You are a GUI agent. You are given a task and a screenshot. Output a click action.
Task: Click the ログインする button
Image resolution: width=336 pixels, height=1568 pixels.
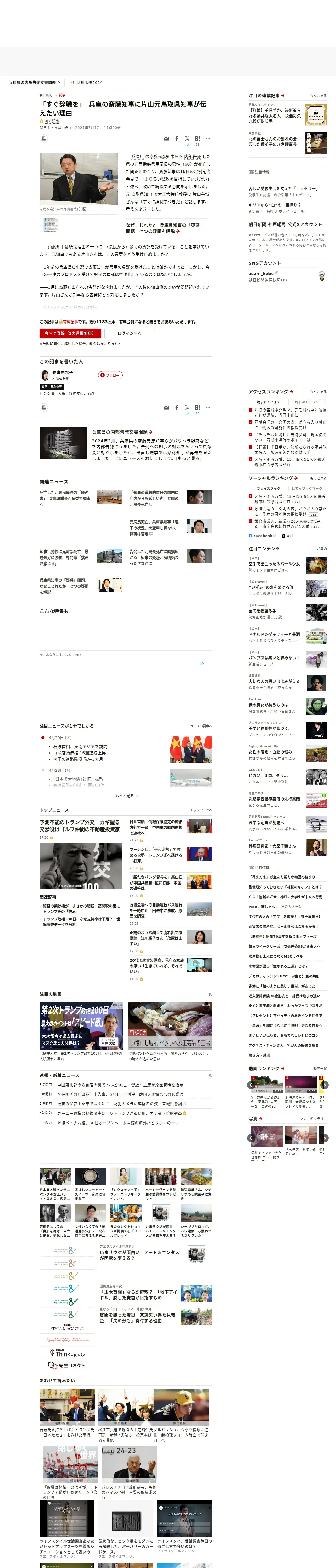[129, 333]
